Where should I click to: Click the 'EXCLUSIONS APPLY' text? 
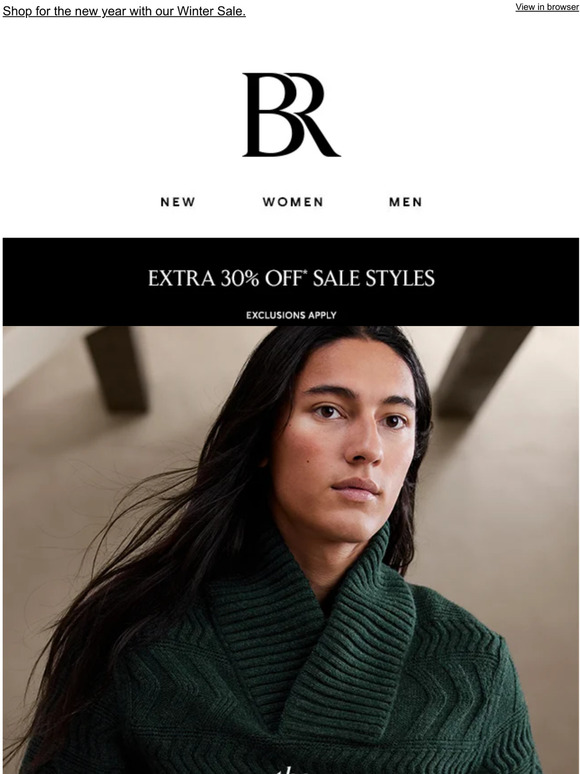pos(291,315)
